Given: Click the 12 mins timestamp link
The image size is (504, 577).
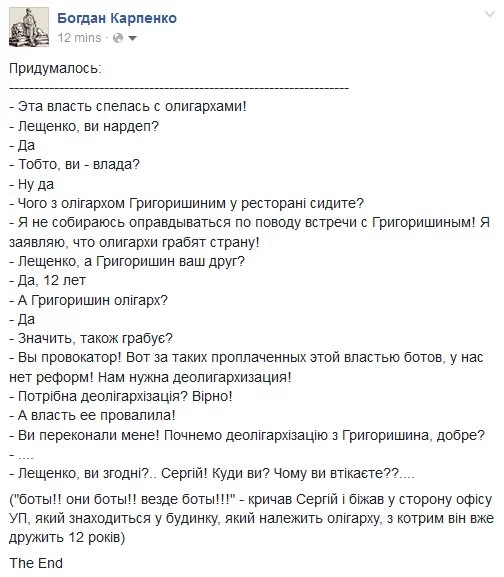Looking at the screenshot, I should [x=79, y=38].
